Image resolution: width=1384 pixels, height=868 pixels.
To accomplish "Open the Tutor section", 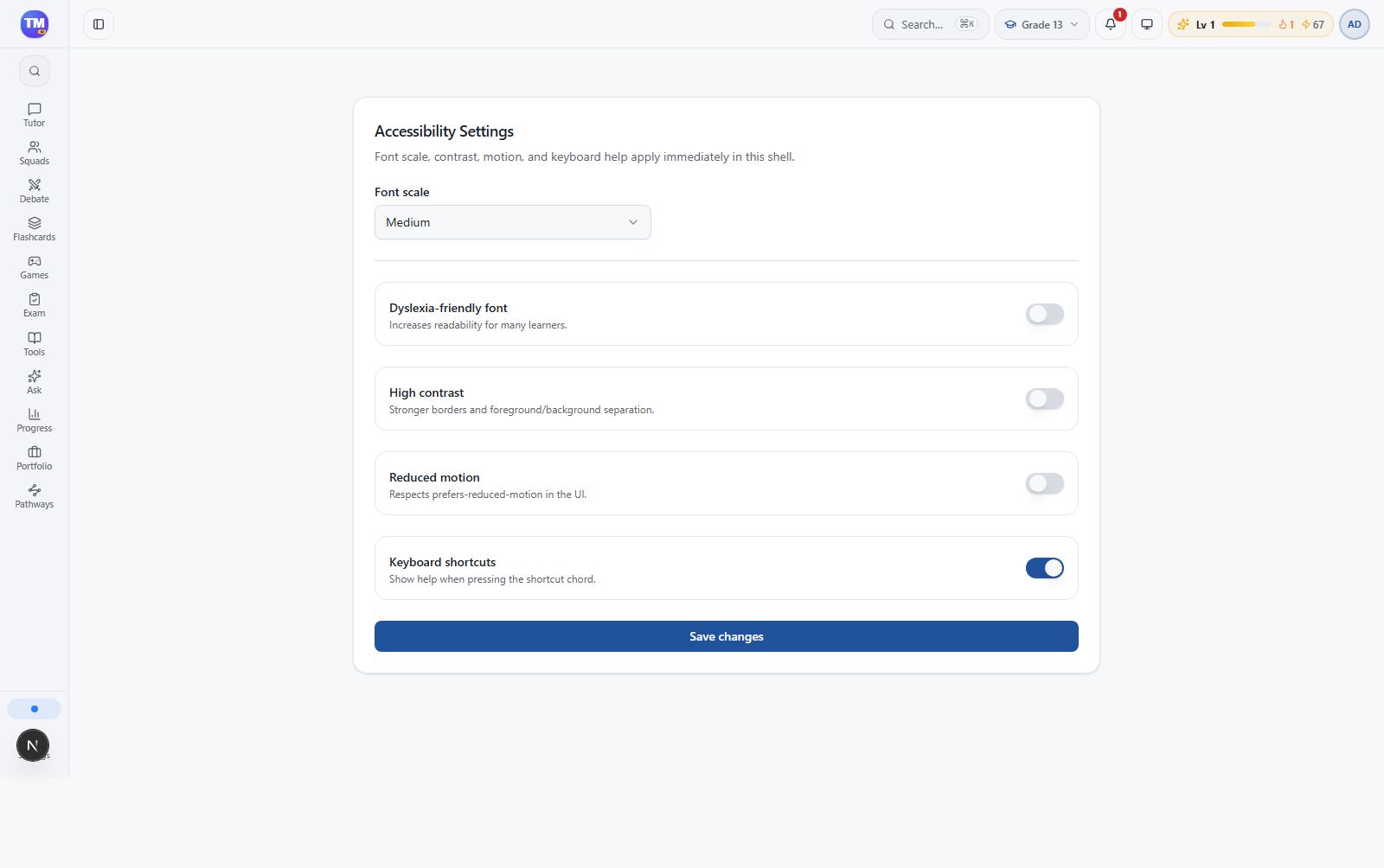I will 35,115.
